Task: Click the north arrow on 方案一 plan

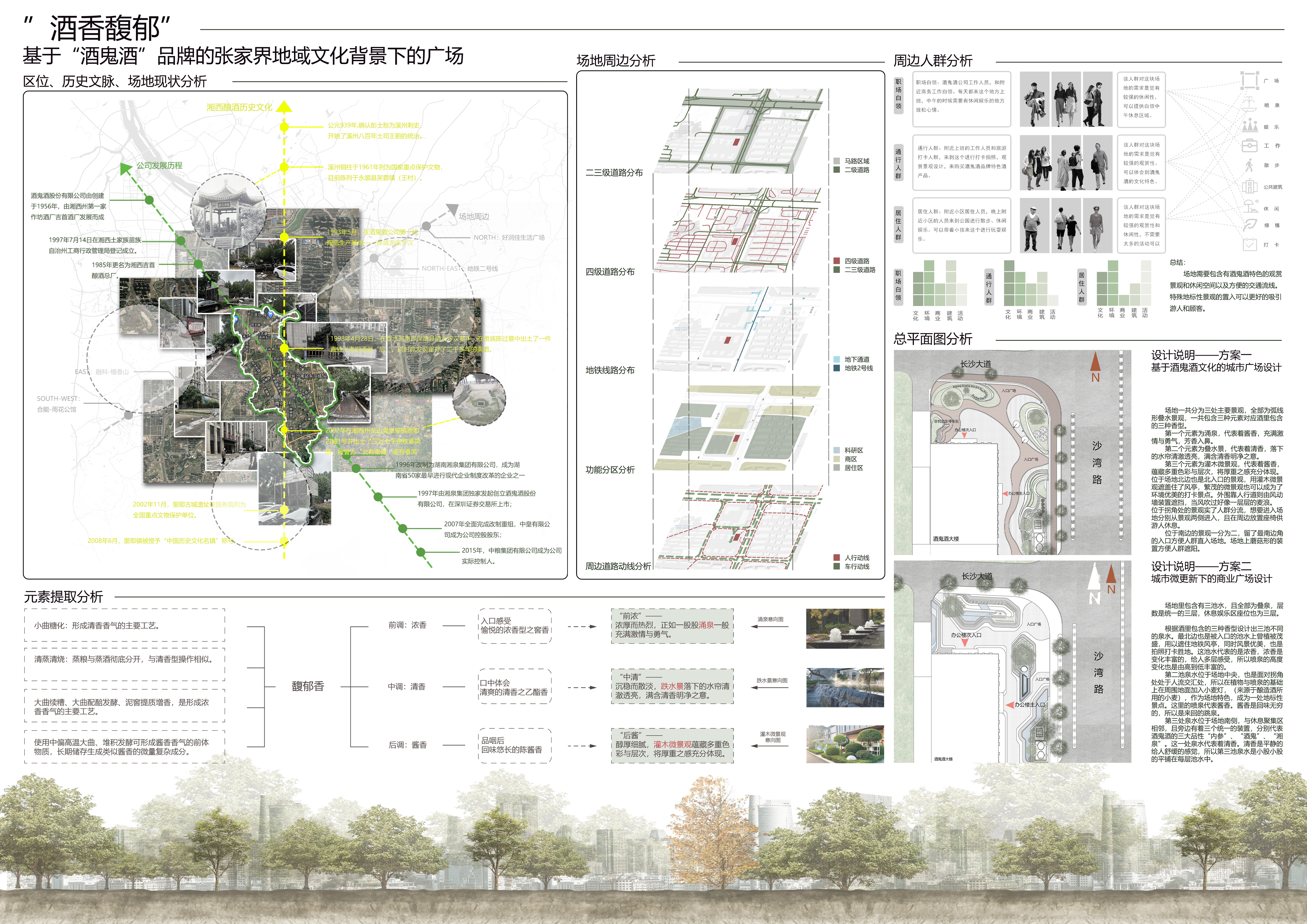Action: click(x=1095, y=367)
